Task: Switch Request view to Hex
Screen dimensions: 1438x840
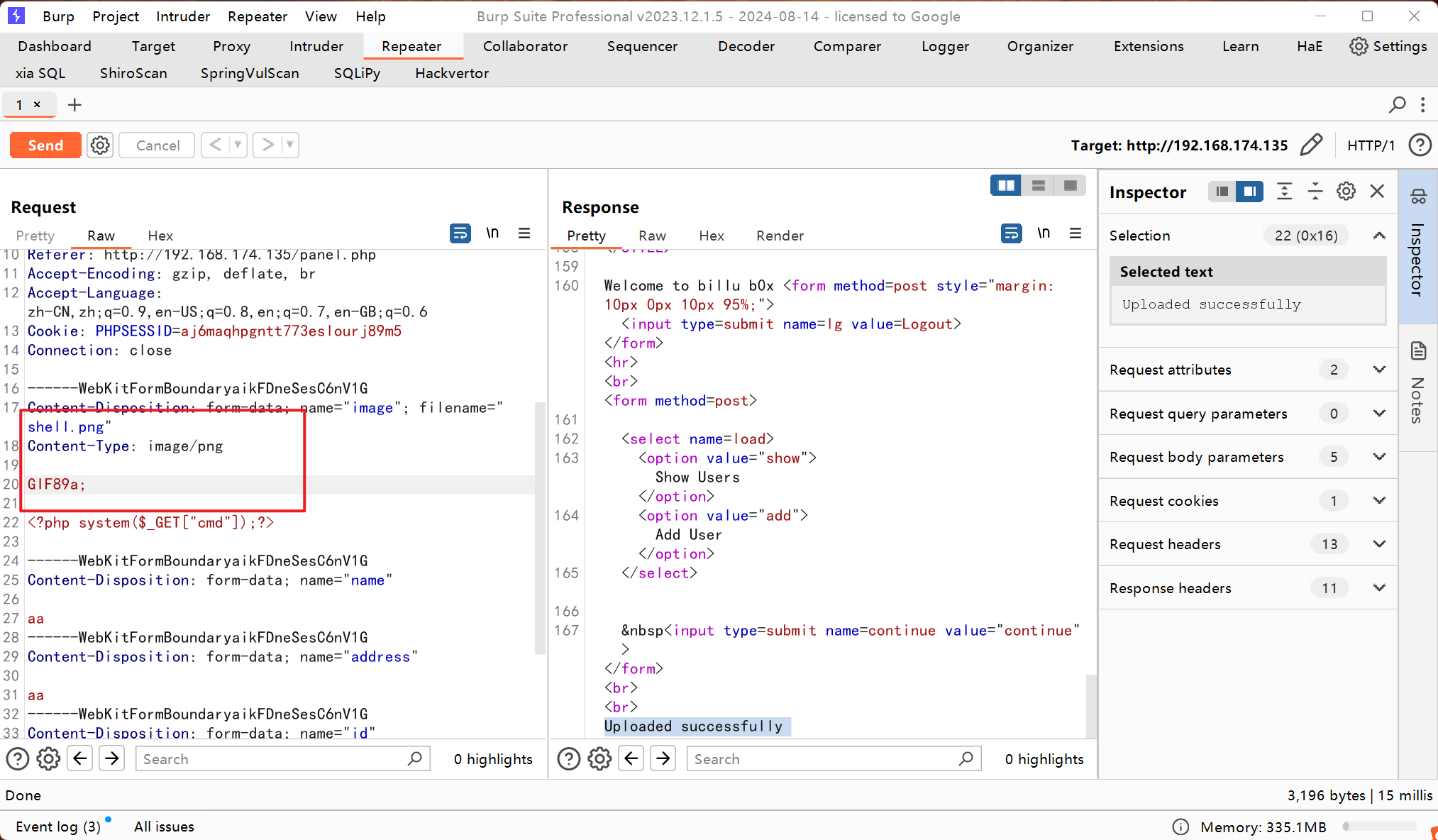Action: click(x=160, y=236)
